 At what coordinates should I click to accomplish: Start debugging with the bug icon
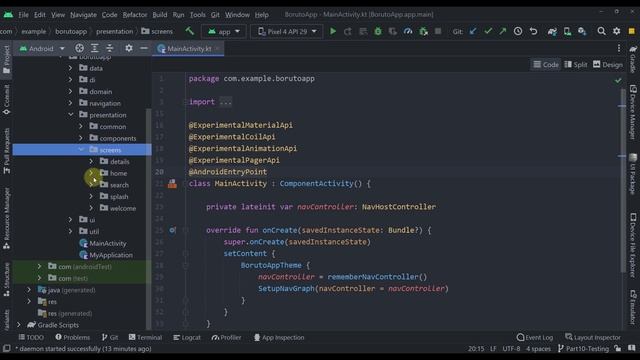378,31
